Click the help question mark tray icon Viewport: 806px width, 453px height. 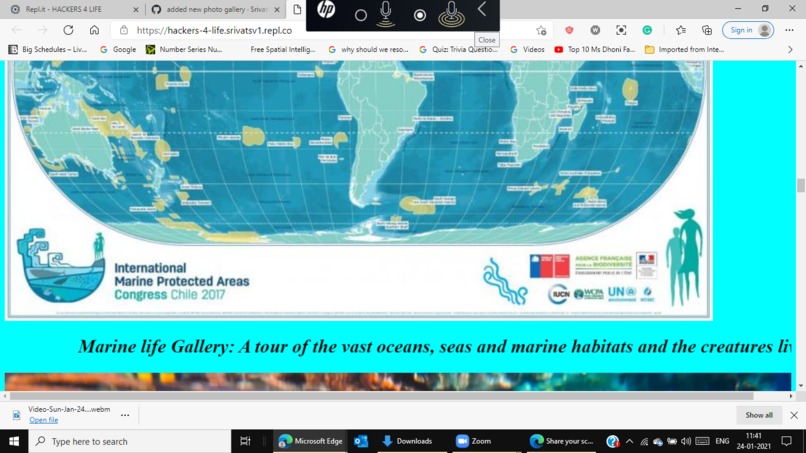click(x=612, y=441)
